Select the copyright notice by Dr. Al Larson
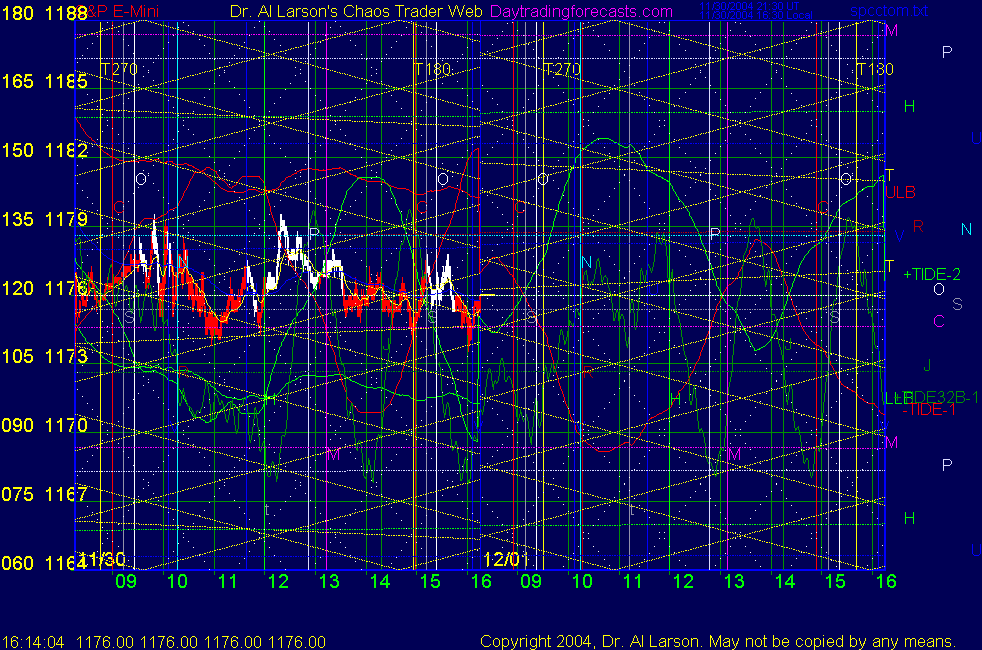 click(x=718, y=641)
